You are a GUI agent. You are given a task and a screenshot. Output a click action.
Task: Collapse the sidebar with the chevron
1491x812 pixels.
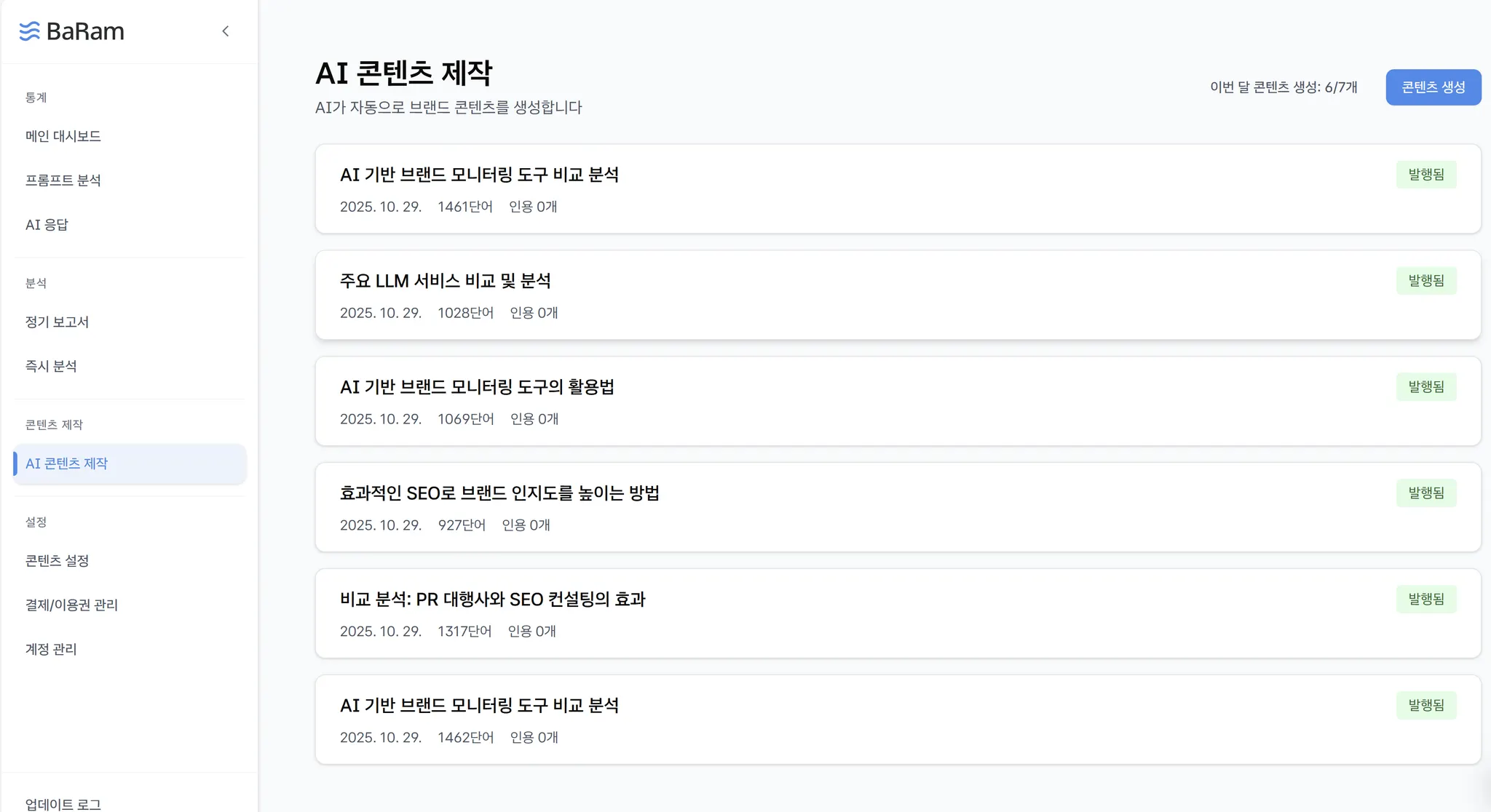(226, 31)
